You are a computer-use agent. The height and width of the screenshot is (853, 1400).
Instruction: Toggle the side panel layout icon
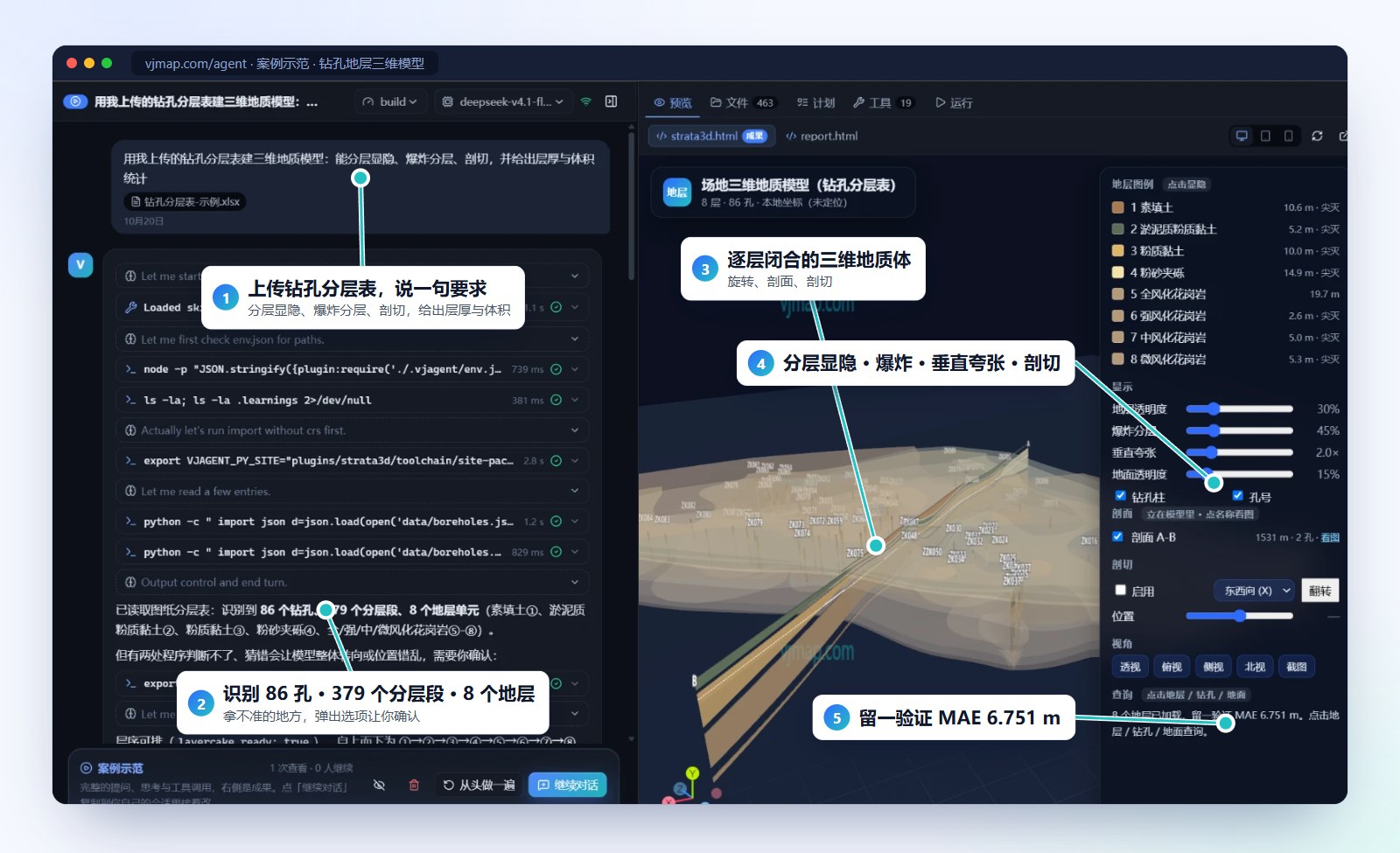coord(611,101)
